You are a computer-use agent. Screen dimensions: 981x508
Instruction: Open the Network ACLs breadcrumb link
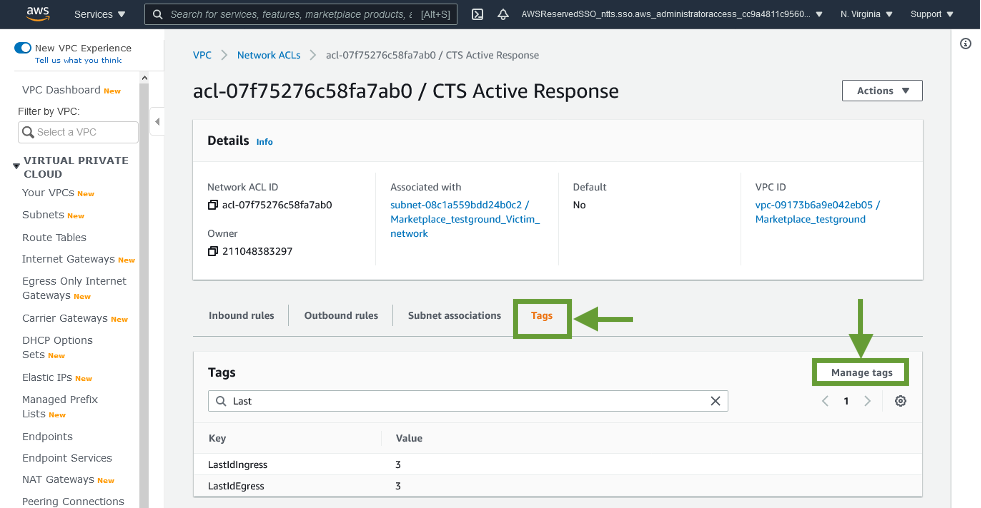coord(268,55)
